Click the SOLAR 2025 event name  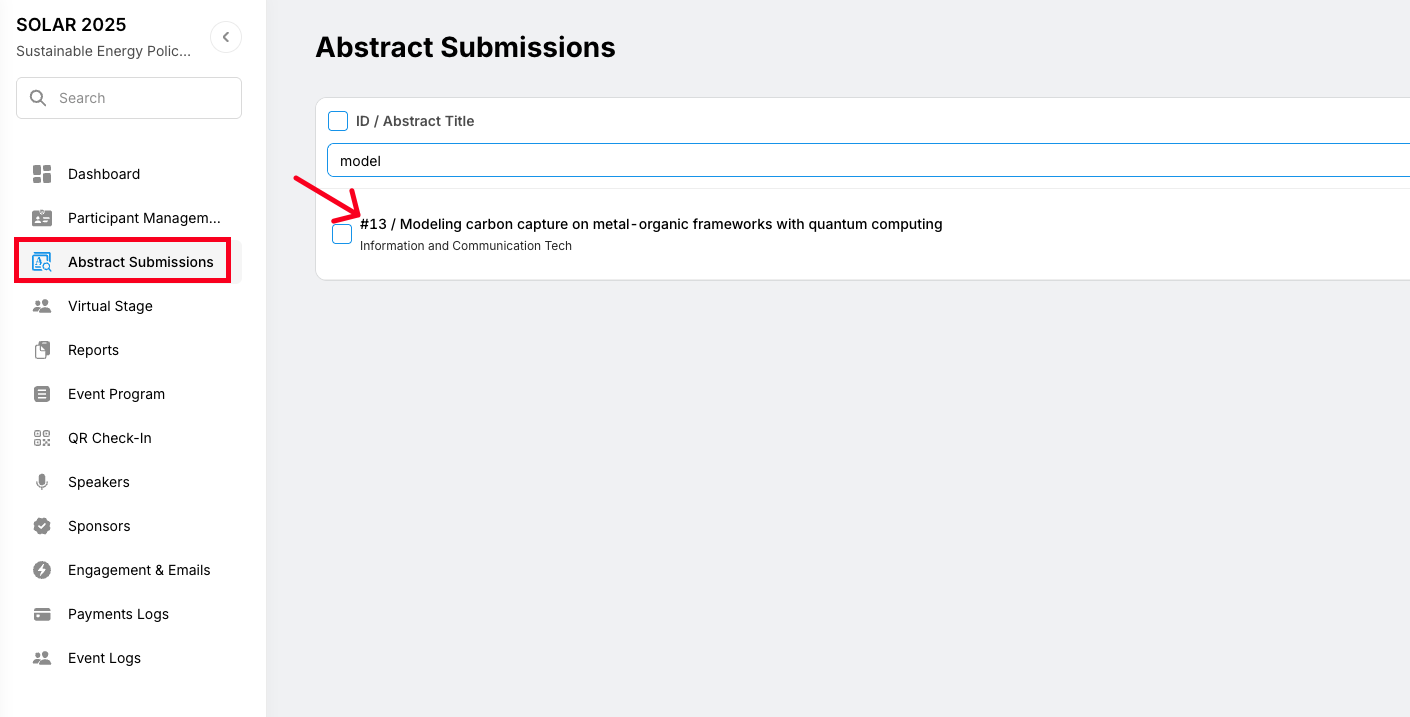[71, 25]
